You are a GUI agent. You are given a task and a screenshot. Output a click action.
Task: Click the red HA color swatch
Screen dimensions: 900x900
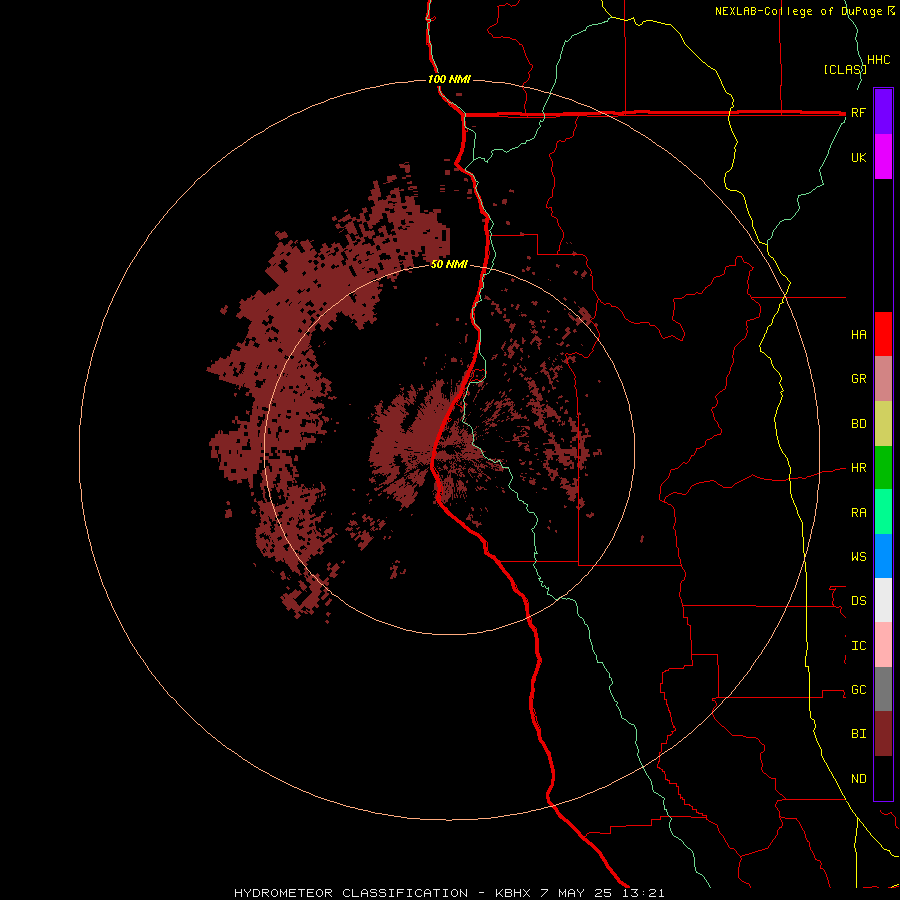click(x=883, y=334)
